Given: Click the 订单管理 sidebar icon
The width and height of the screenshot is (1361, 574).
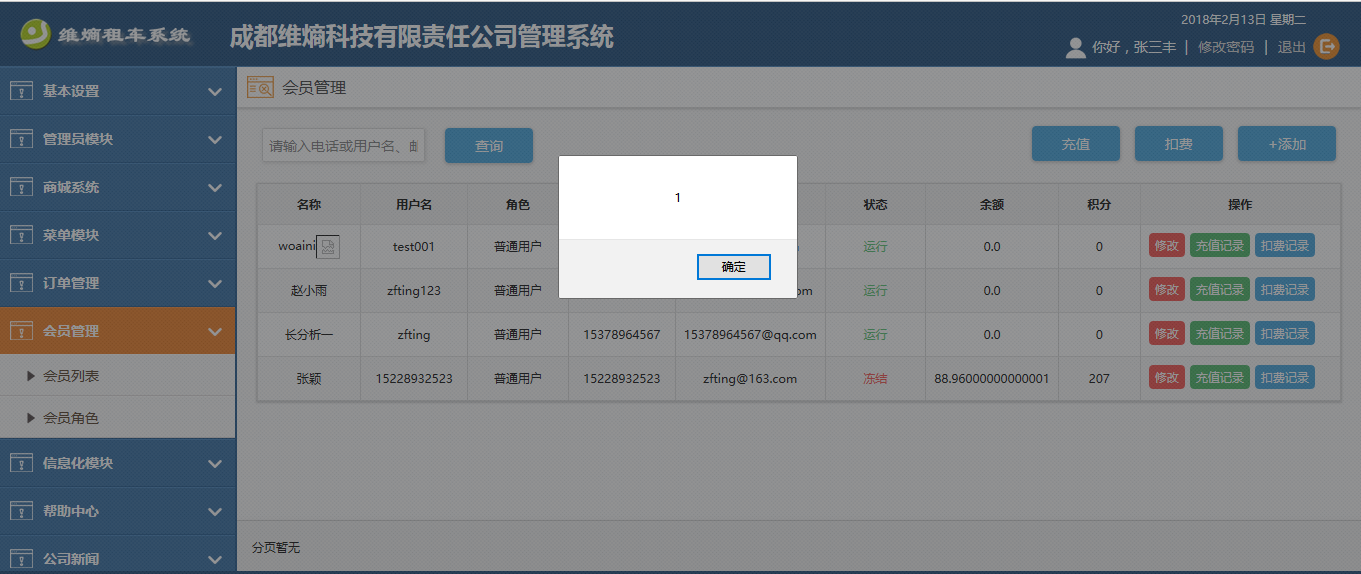Looking at the screenshot, I should pos(21,283).
